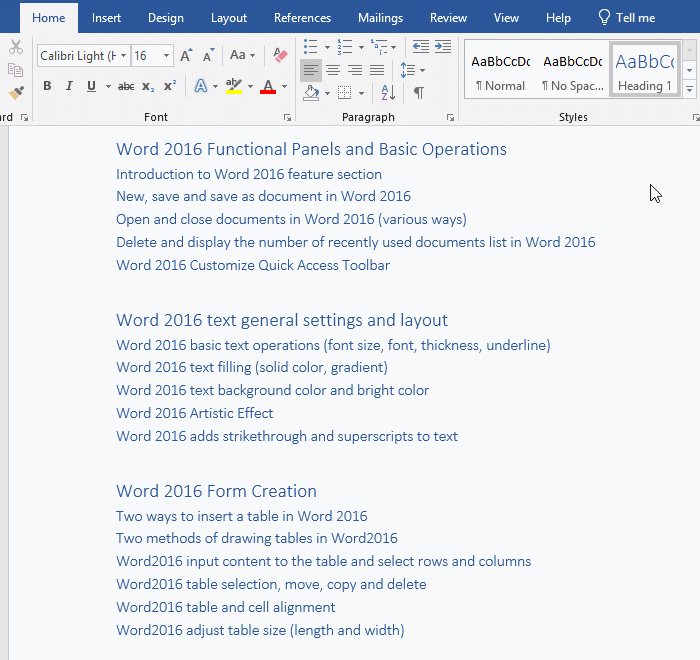Click the Format Painter brush icon
The image size is (700, 660).
click(x=15, y=92)
